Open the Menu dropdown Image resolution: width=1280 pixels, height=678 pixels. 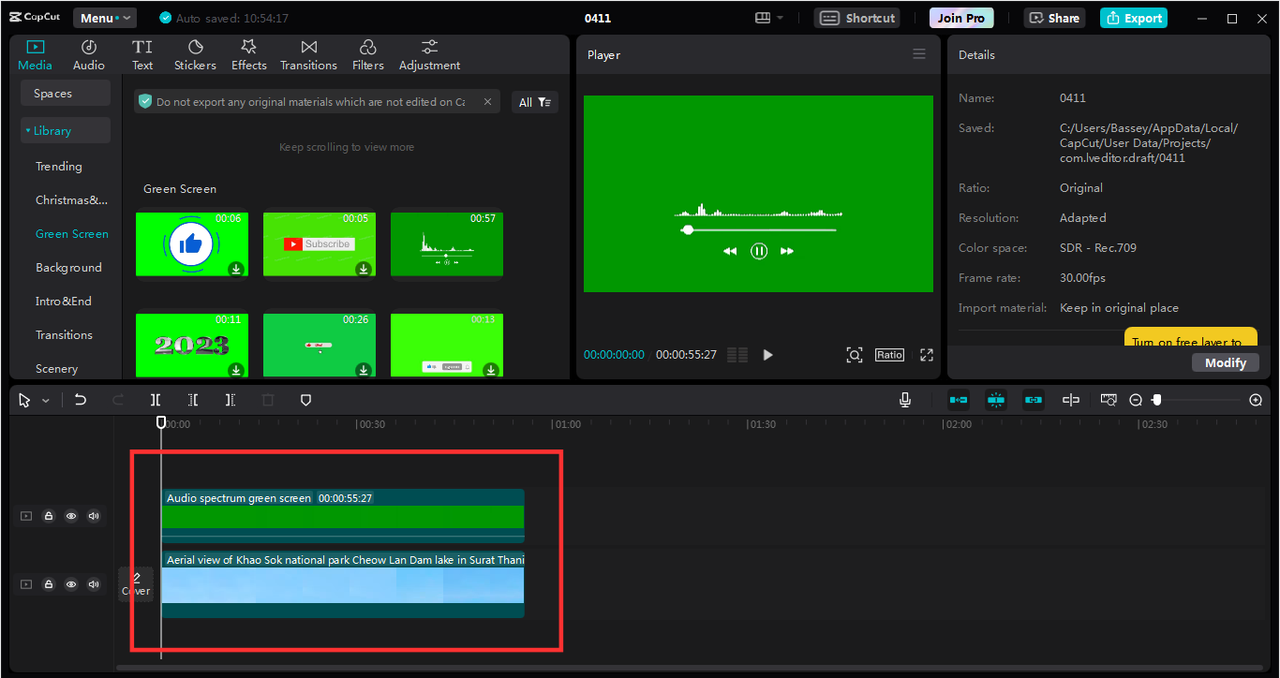(104, 18)
